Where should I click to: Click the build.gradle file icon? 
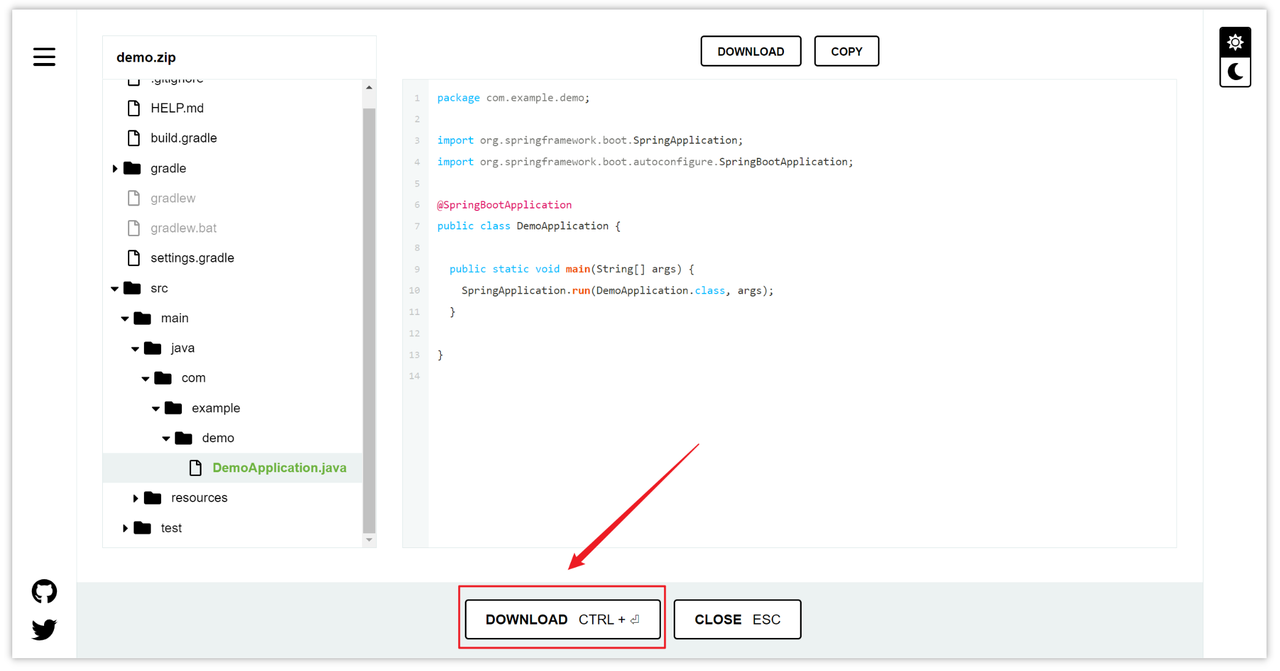tap(133, 138)
